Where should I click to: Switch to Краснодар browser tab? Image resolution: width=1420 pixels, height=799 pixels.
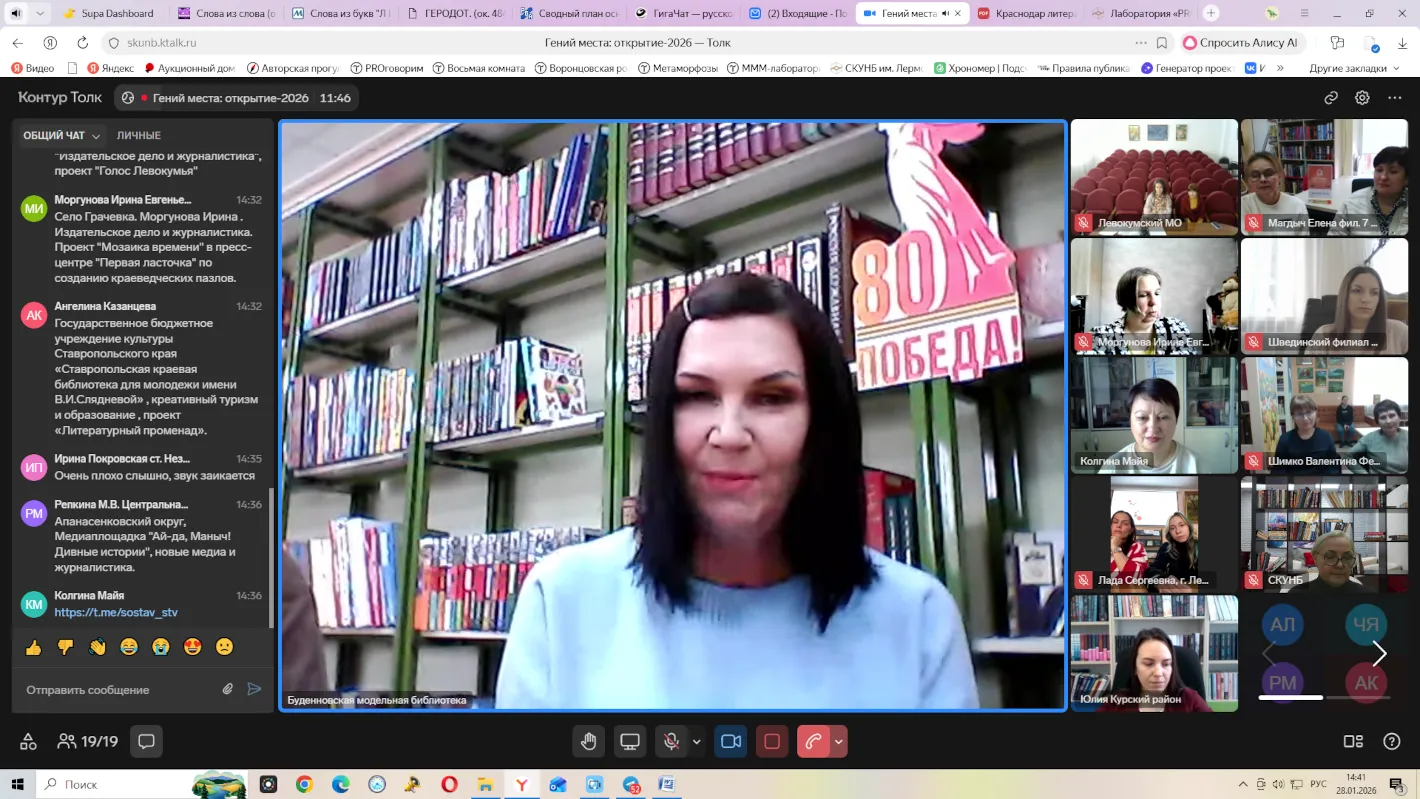[x=1028, y=14]
